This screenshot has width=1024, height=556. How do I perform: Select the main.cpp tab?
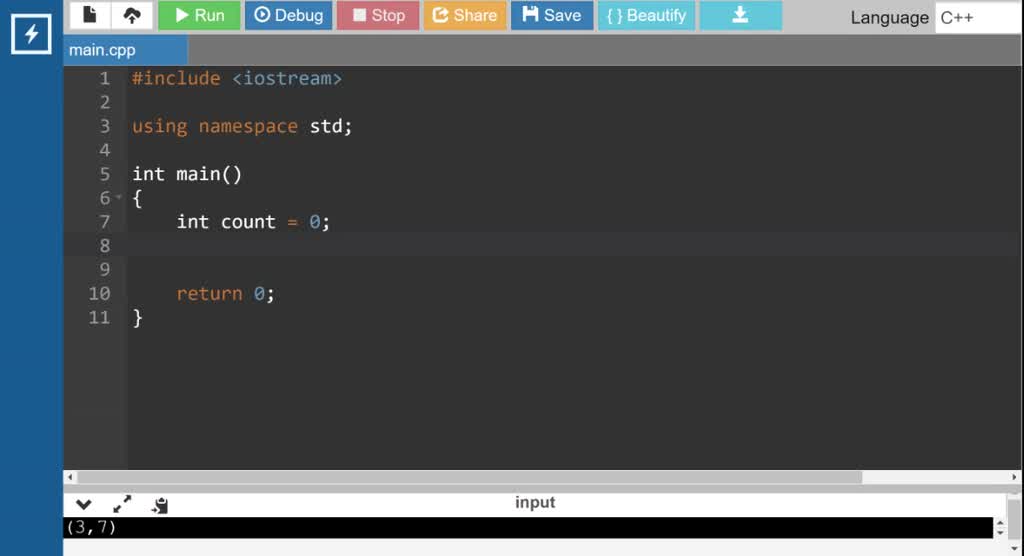pos(103,50)
